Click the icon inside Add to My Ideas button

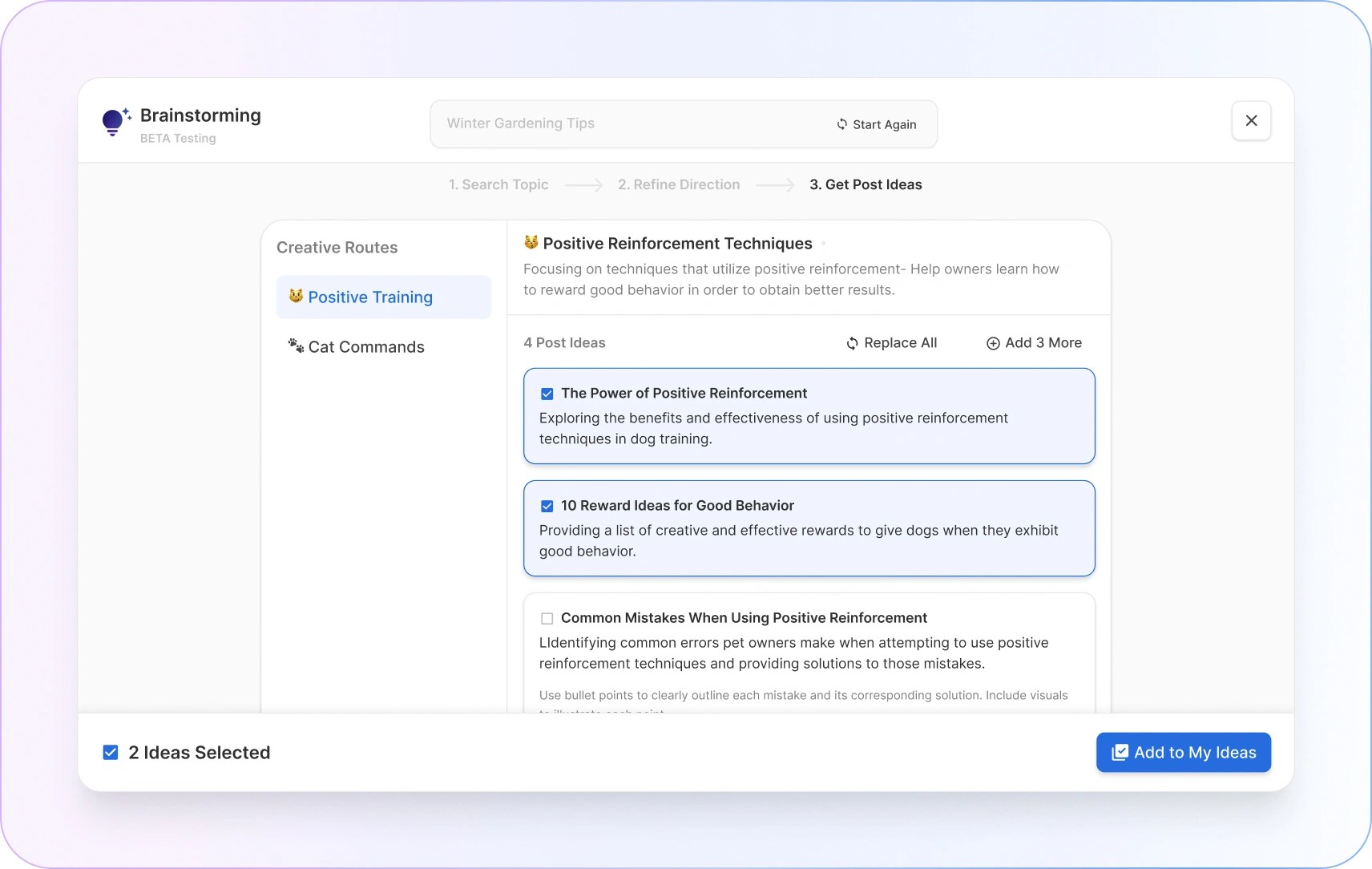[1120, 752]
